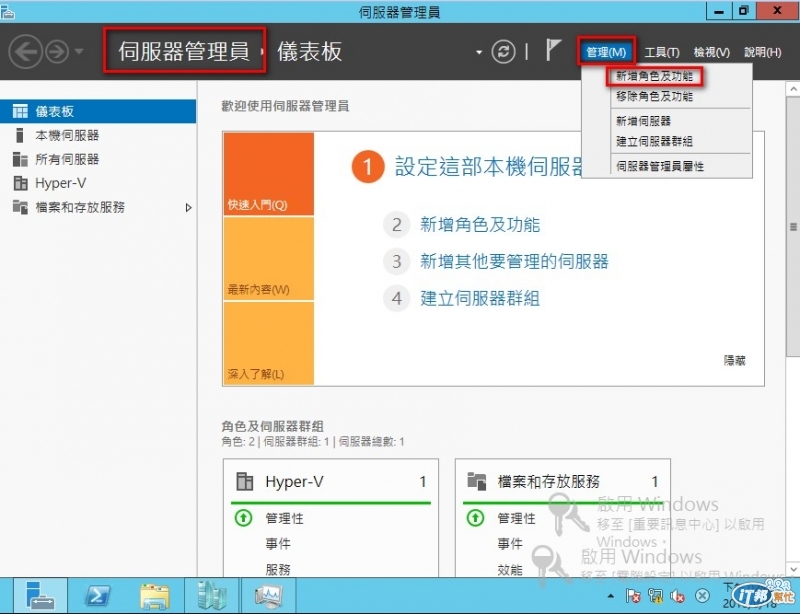This screenshot has width=800, height=614.
Task: Click 隱藏 to hide welcome panel
Action: point(735,361)
